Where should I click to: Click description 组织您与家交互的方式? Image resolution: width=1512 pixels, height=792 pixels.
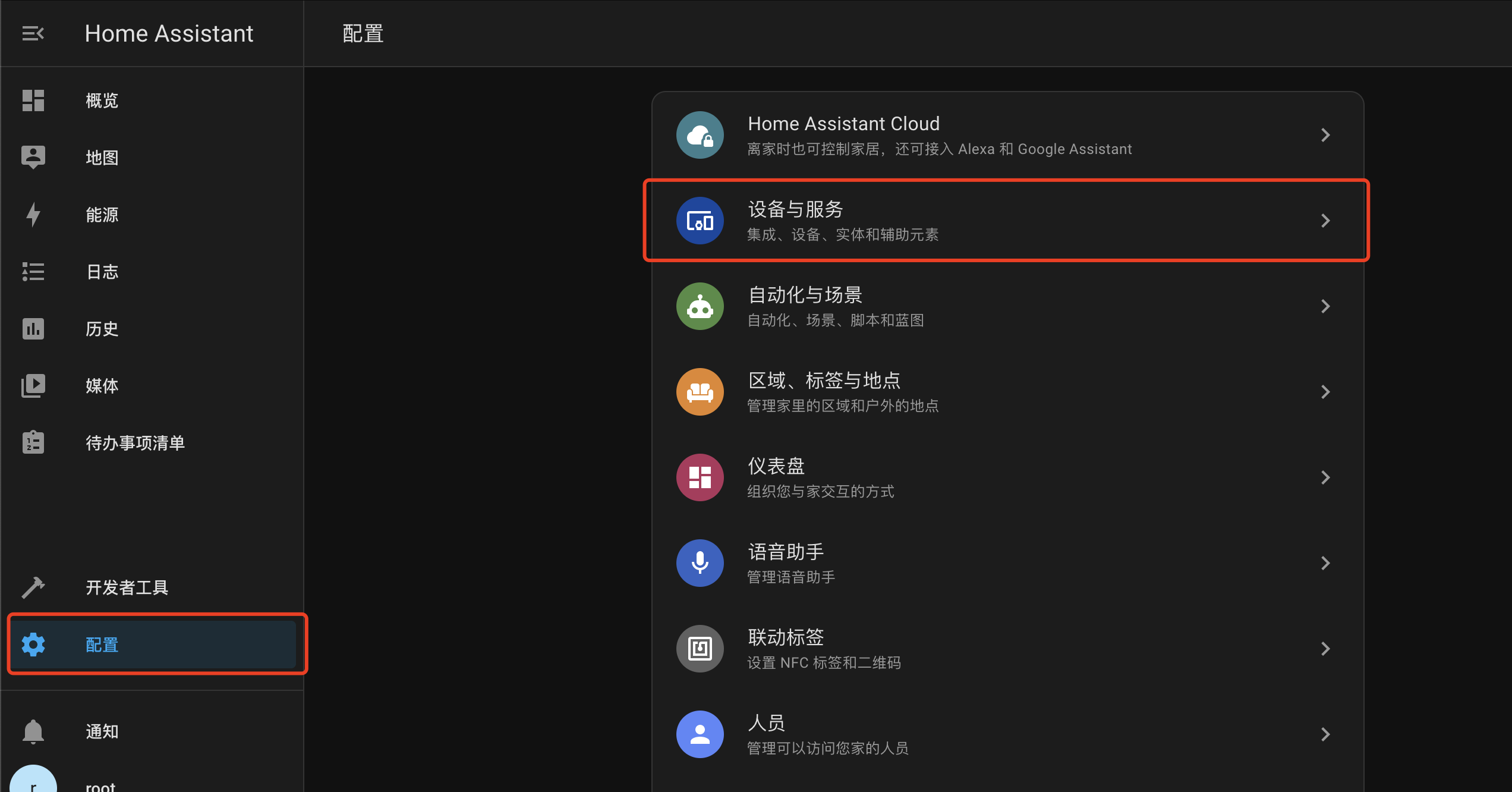coord(821,492)
